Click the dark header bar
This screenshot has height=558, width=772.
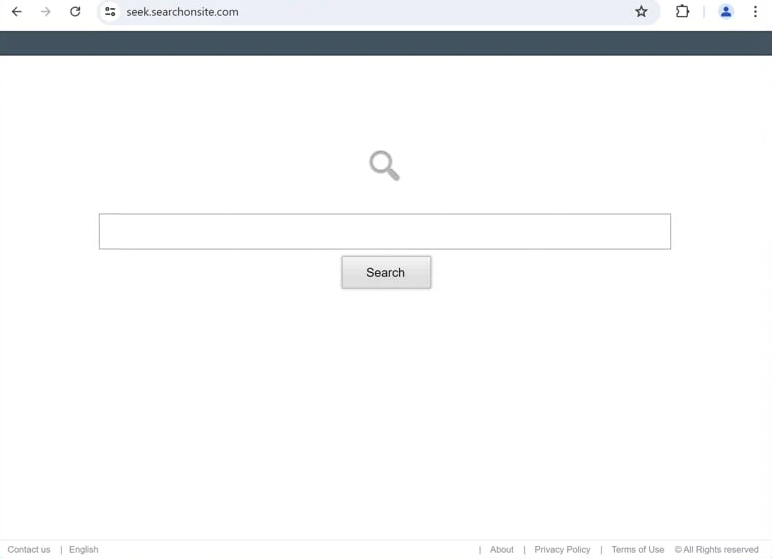point(386,43)
